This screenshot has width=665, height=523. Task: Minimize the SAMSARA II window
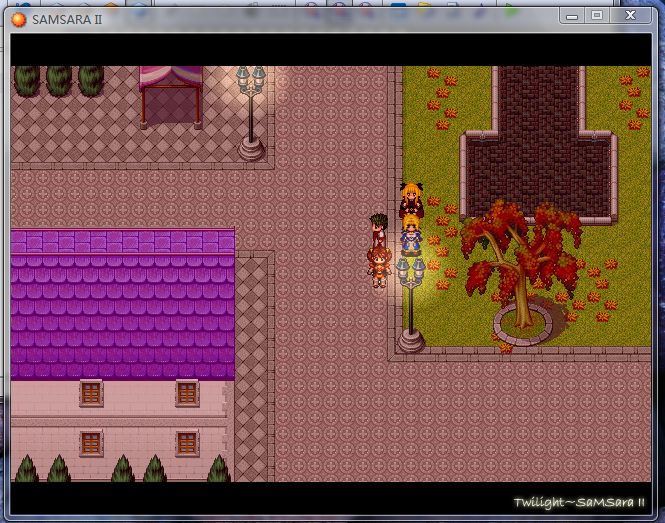click(x=572, y=16)
